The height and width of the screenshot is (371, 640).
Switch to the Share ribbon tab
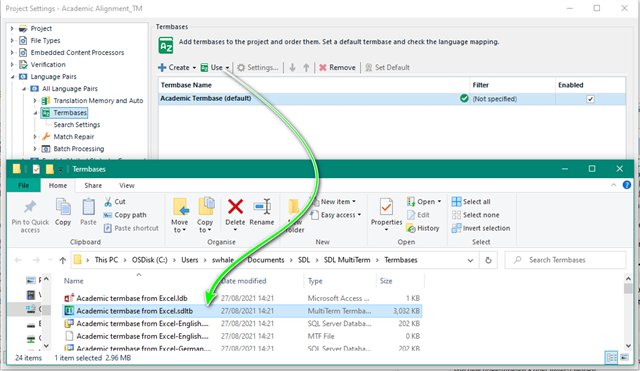pyautogui.click(x=93, y=185)
